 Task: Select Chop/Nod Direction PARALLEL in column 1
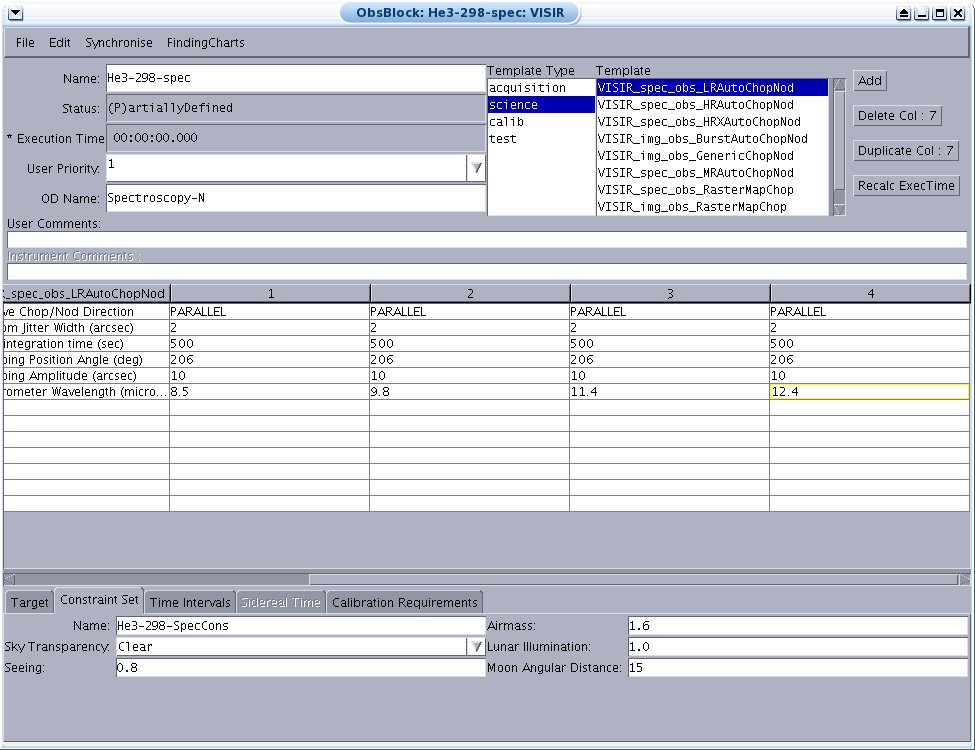[x=270, y=312]
